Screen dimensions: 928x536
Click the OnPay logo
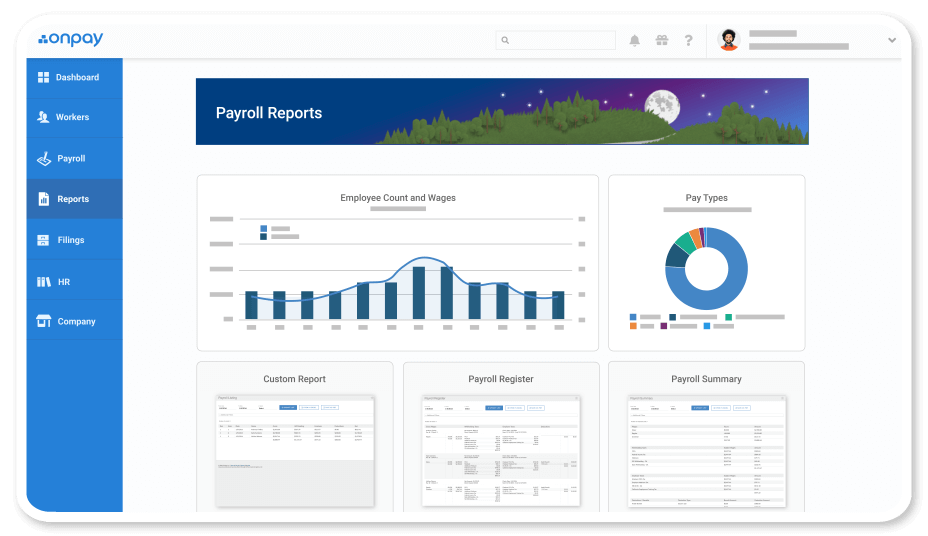[70, 40]
